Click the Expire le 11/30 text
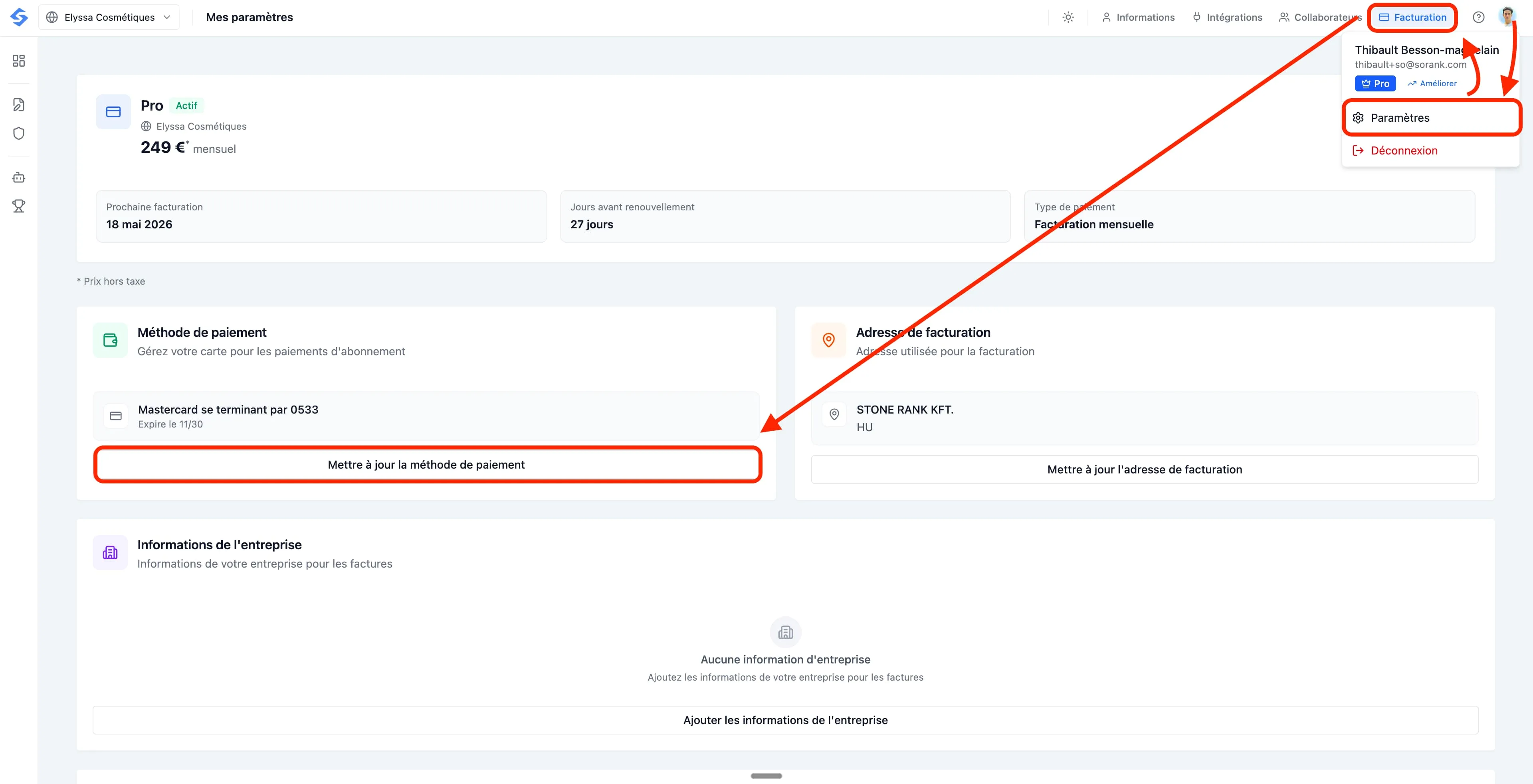1533x784 pixels. (170, 424)
